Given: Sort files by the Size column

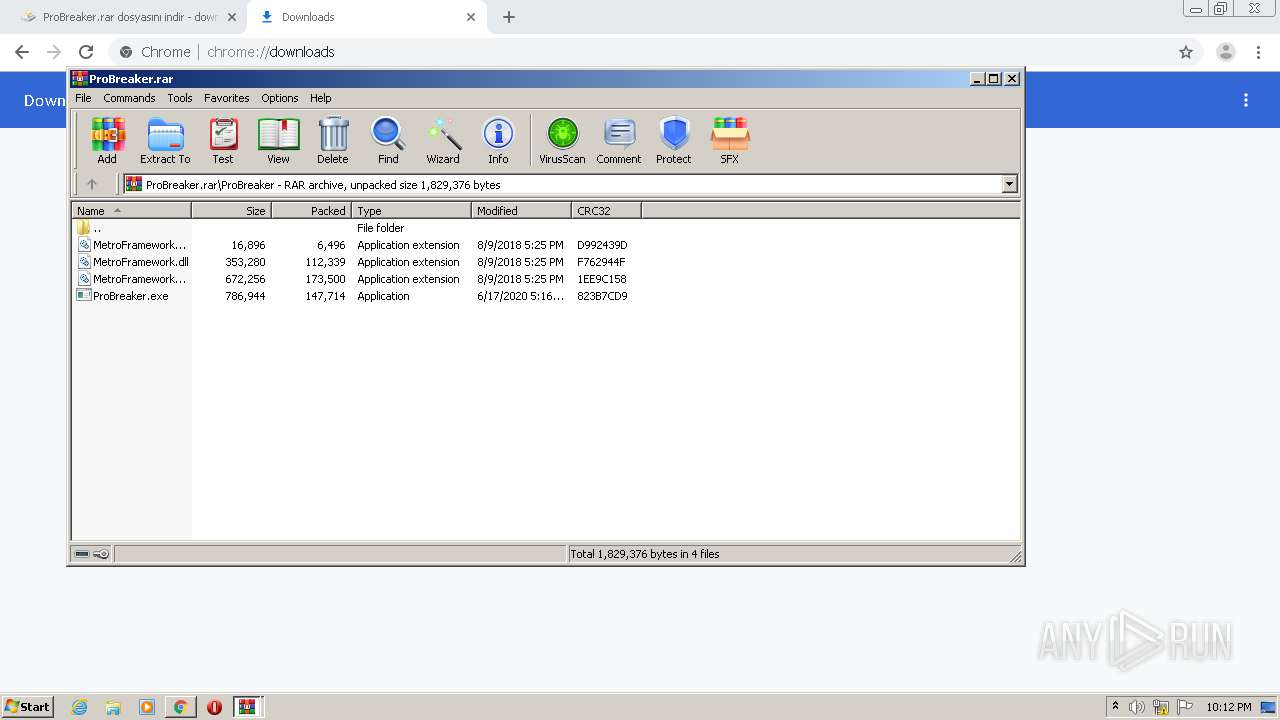Looking at the screenshot, I should point(231,211).
